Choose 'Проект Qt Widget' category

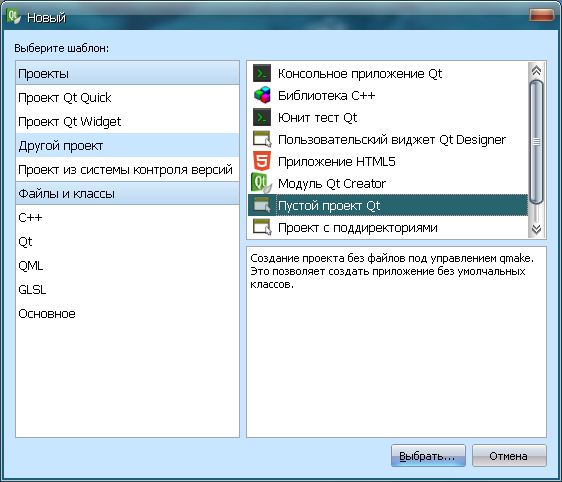[x=127, y=121]
